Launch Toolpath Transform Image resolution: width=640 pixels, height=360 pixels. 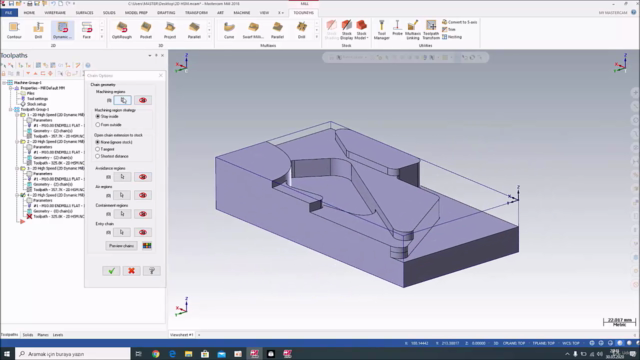431,30
